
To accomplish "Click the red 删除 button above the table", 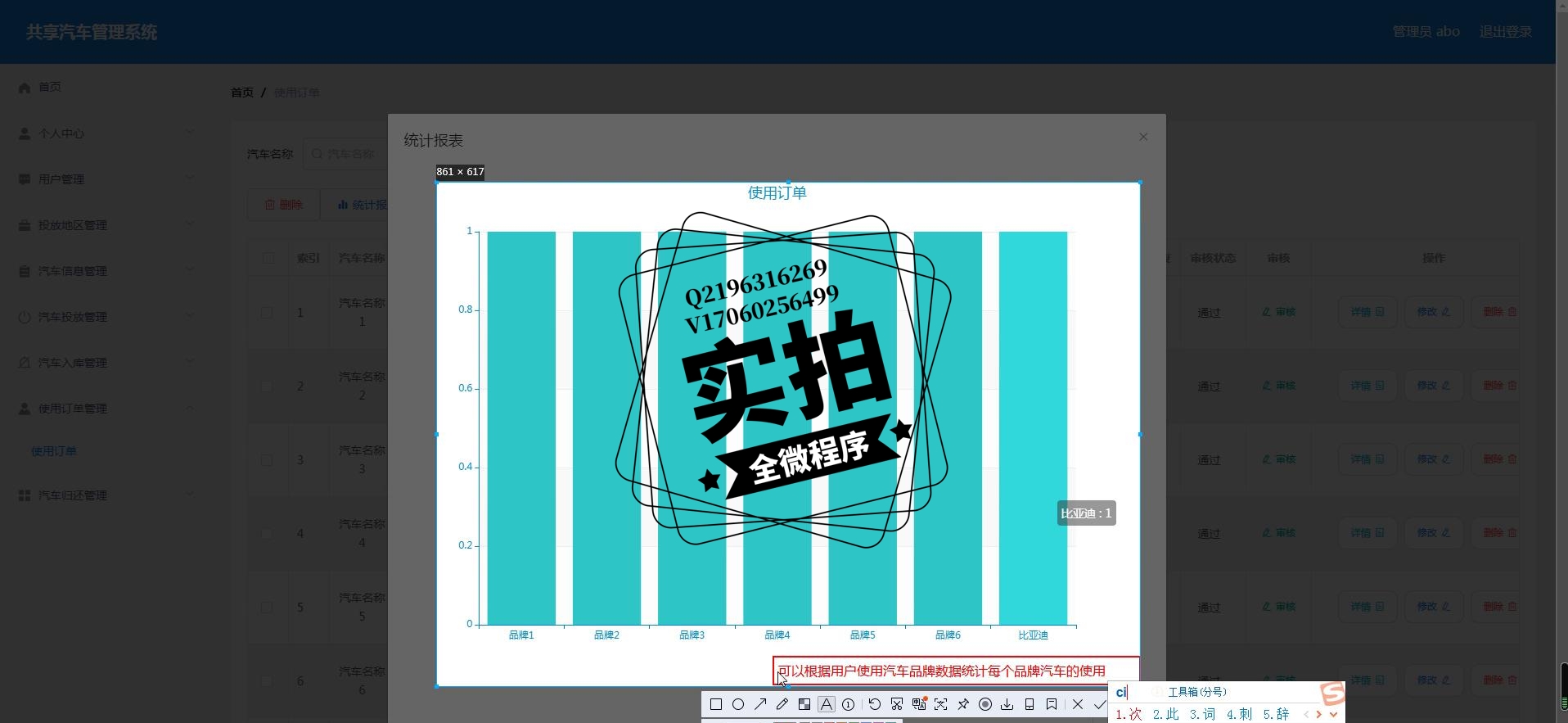I will [x=283, y=205].
